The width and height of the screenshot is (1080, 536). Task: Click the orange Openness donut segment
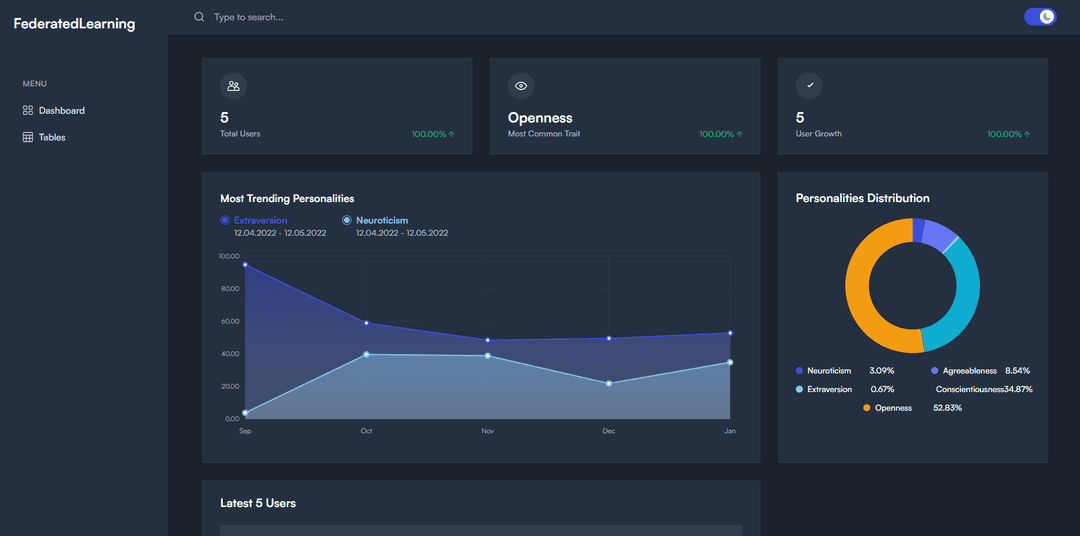pos(859,290)
